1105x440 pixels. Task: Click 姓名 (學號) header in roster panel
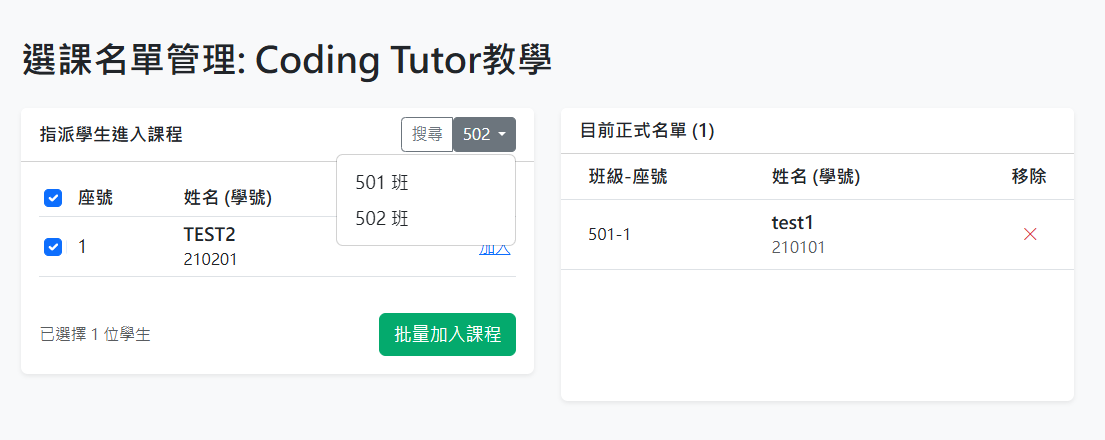pyautogui.click(x=815, y=177)
